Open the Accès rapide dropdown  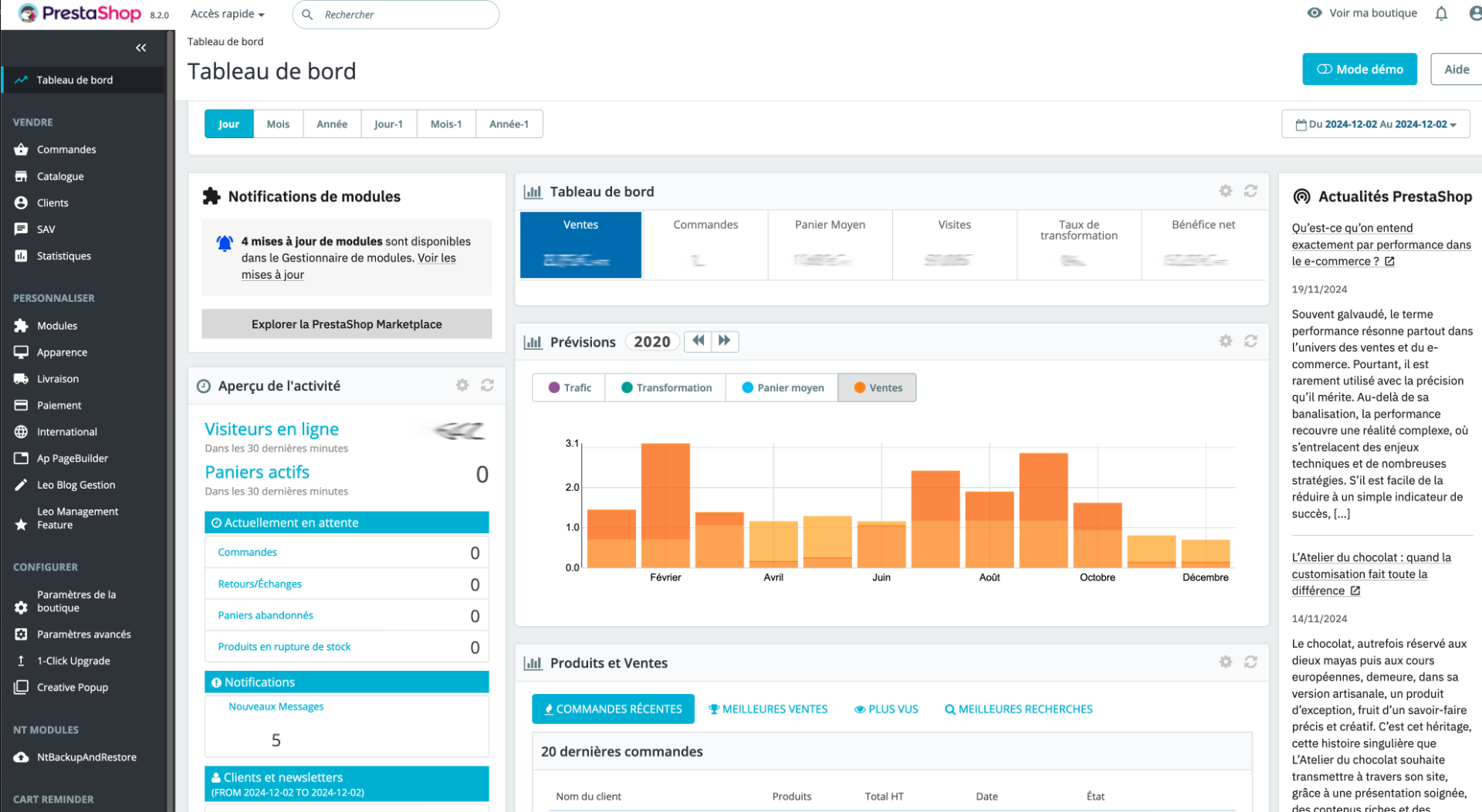(x=228, y=14)
